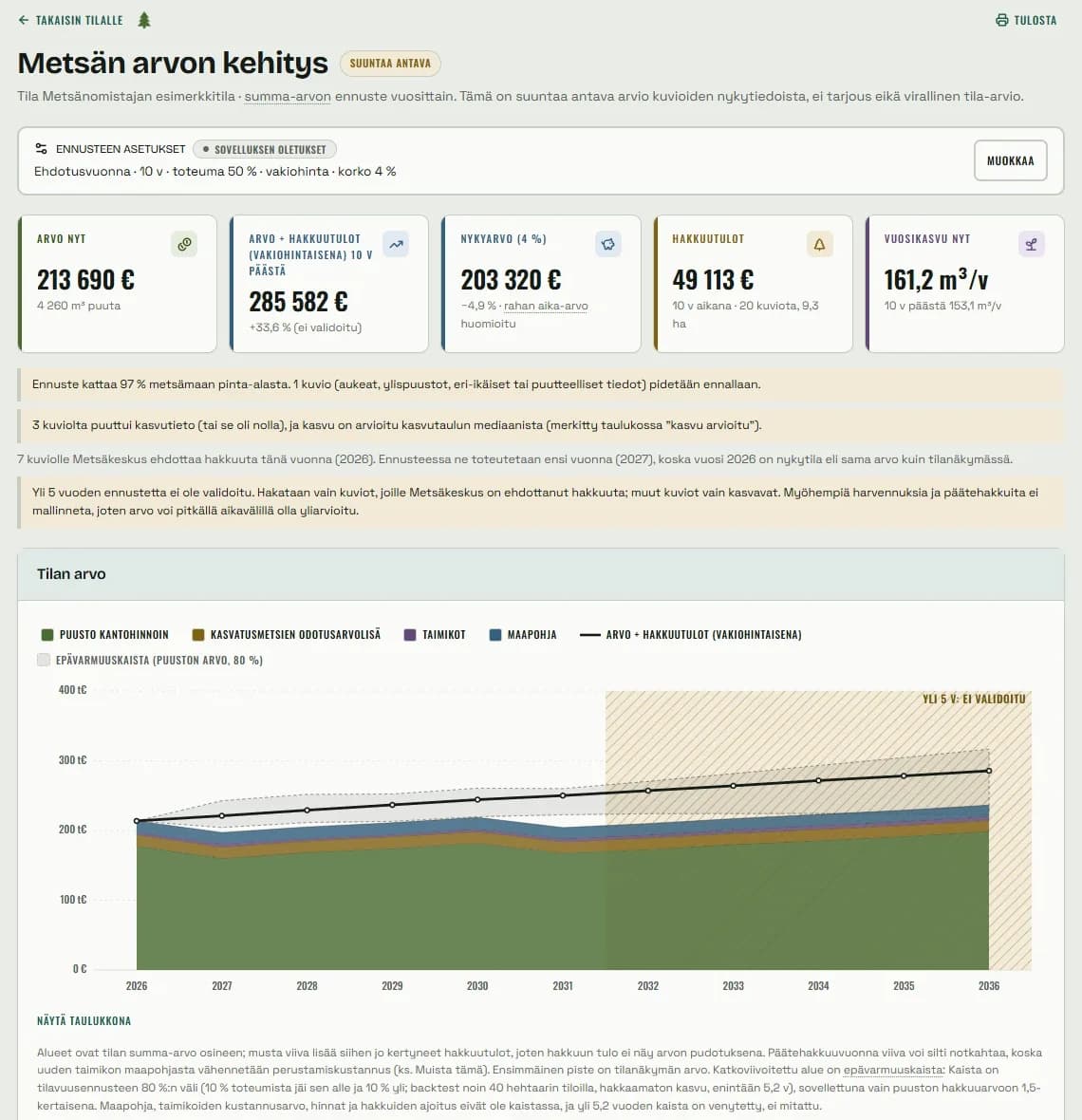1082x1120 pixels.
Task: Click the 2031 x-axis year label
Action: [x=563, y=986]
